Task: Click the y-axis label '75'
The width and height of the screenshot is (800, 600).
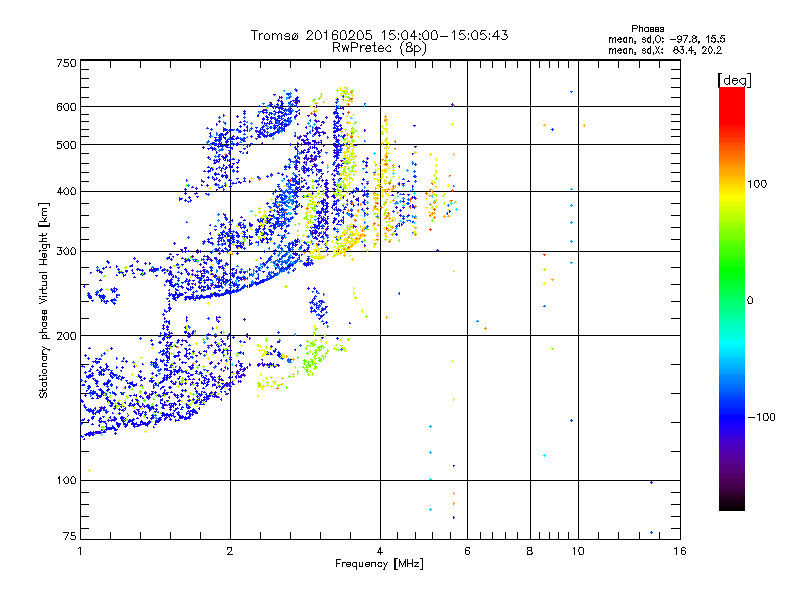Action: point(70,536)
